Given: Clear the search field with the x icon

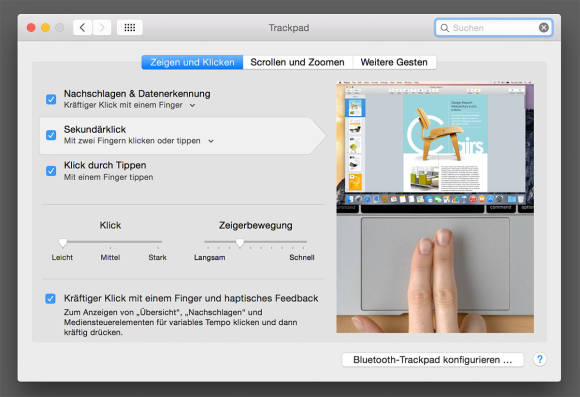Looking at the screenshot, I should coord(544,27).
